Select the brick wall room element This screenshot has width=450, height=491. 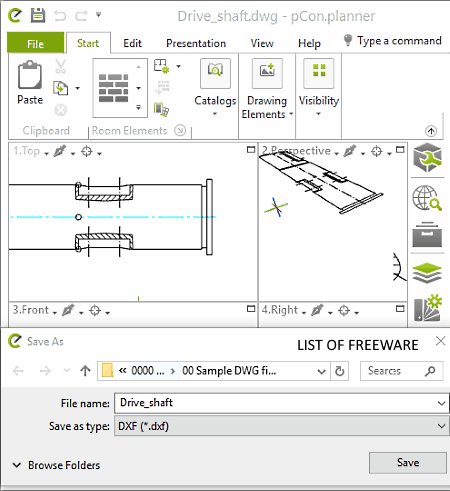click(113, 88)
